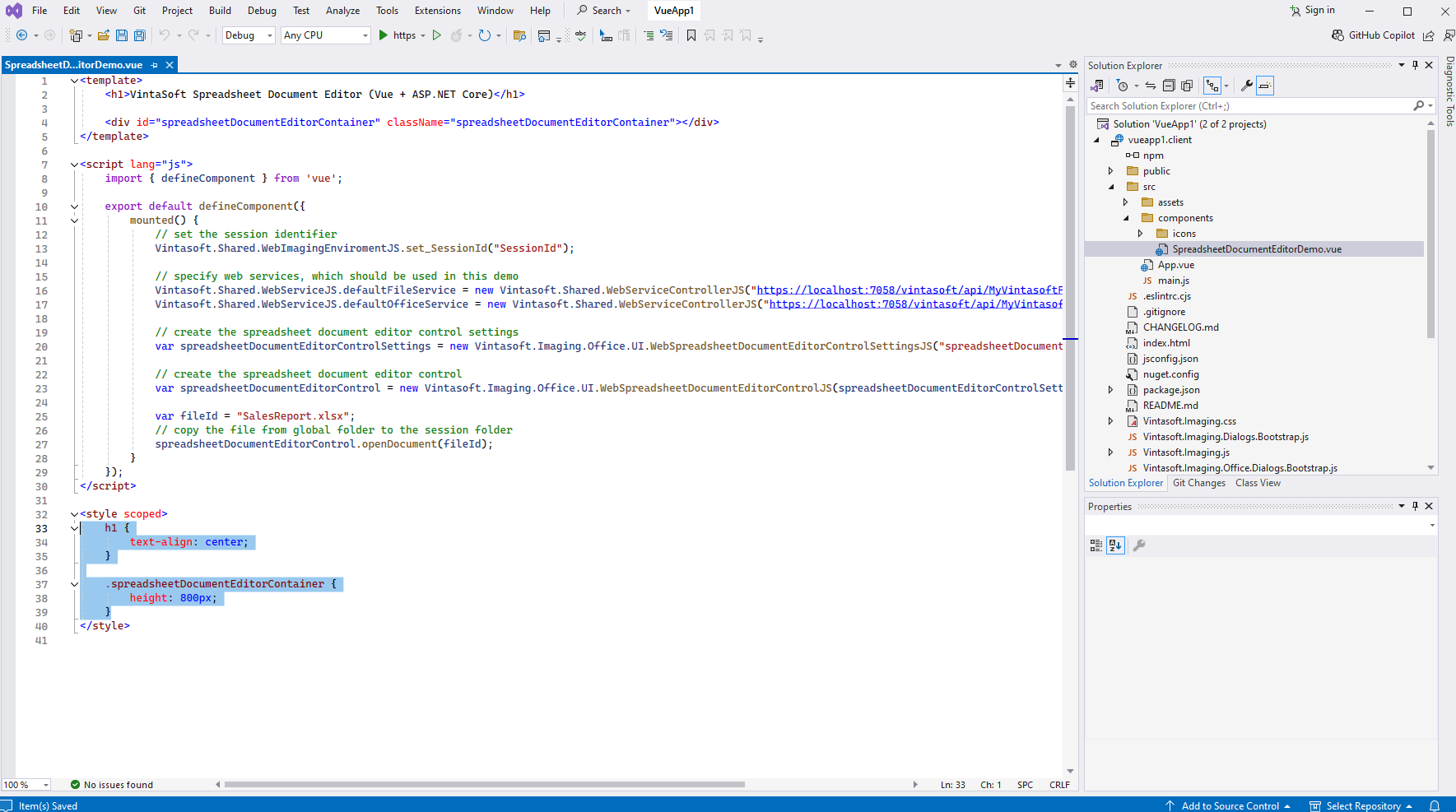The height and width of the screenshot is (812, 1456).
Task: Click the Pending Changes Filter clock icon
Action: pyautogui.click(x=1123, y=86)
